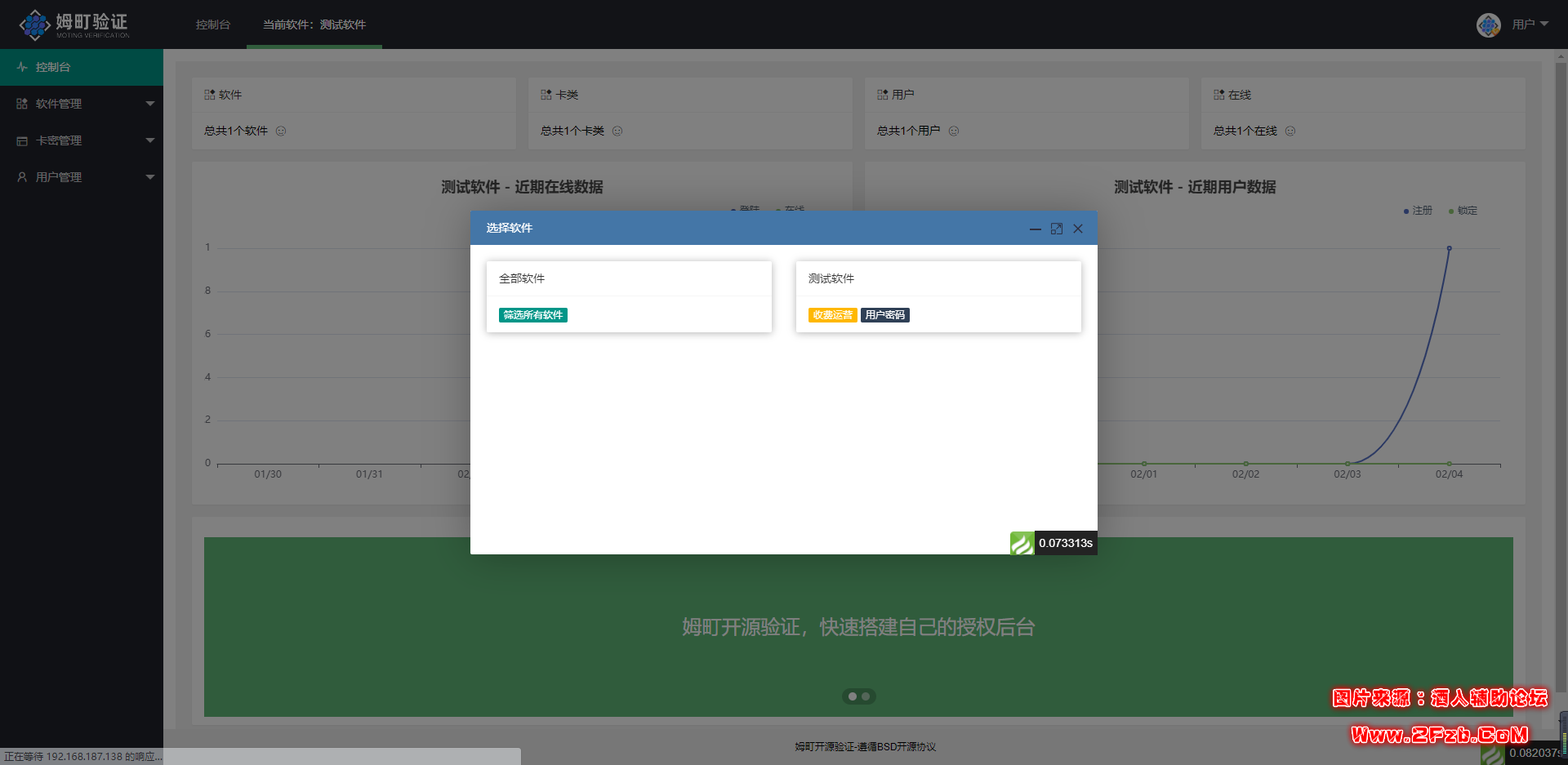
Task: Click the 在线 card statistics icon
Action: click(1217, 94)
